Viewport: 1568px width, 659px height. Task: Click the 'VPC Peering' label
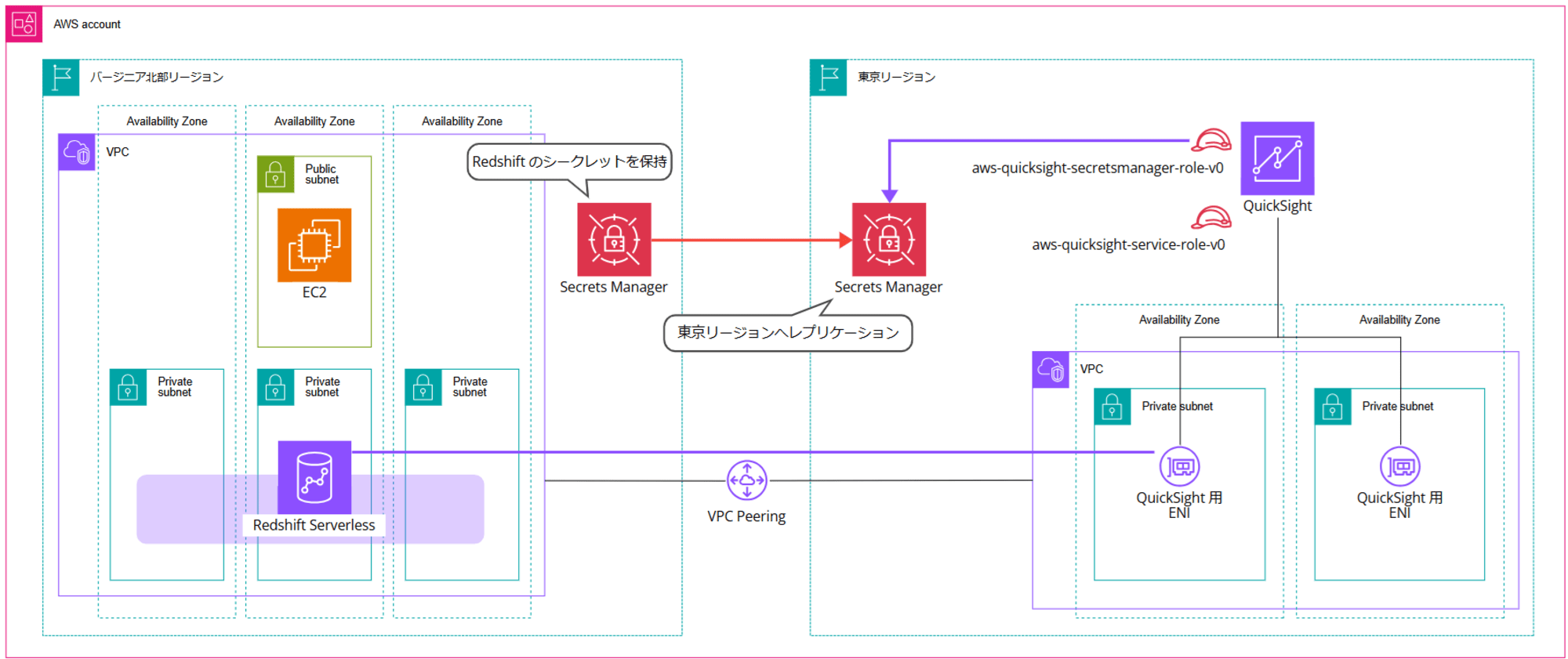point(746,516)
